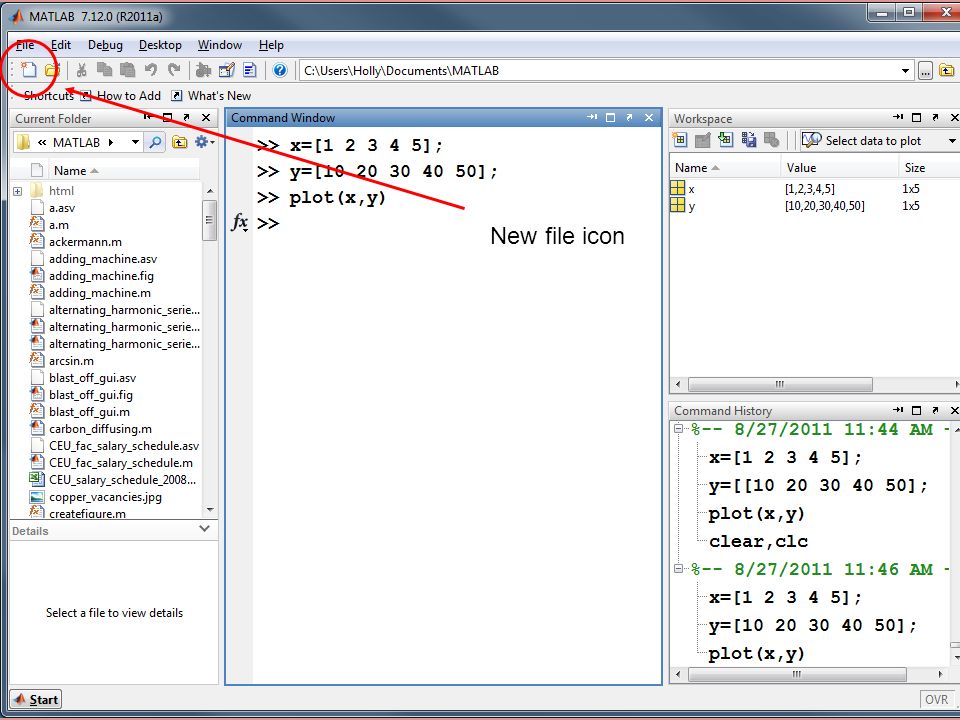Open the MATLAB address bar dropdown in Current Folder

click(x=135, y=143)
